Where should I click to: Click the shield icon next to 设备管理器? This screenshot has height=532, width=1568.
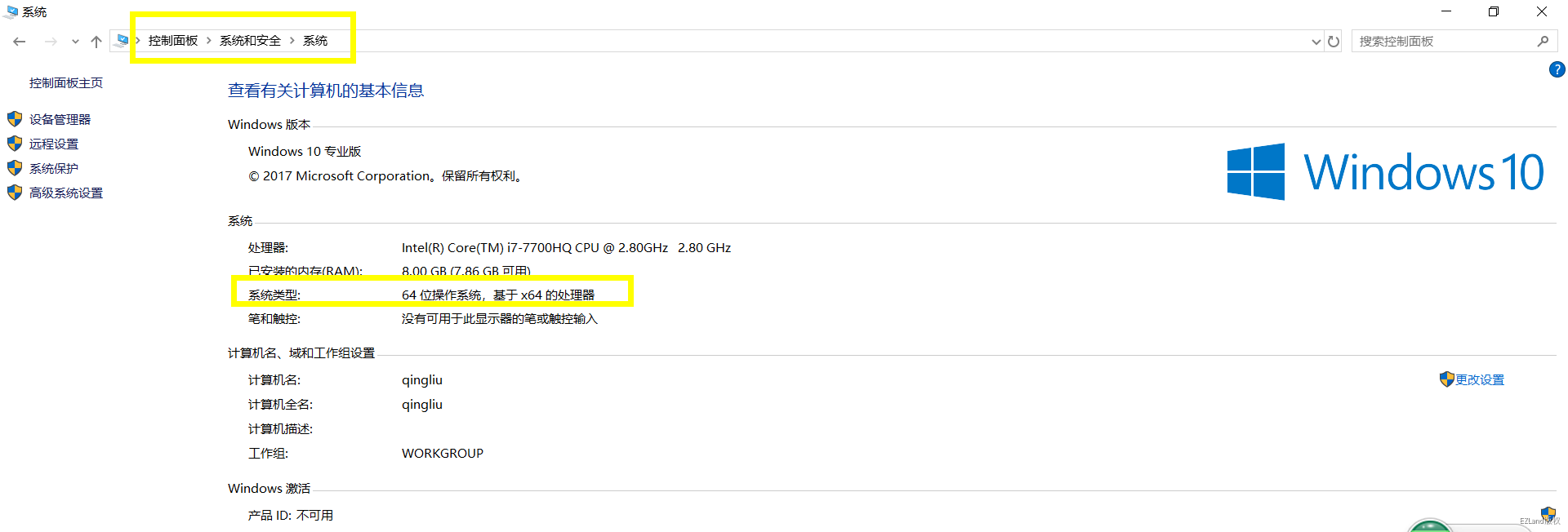(x=15, y=119)
